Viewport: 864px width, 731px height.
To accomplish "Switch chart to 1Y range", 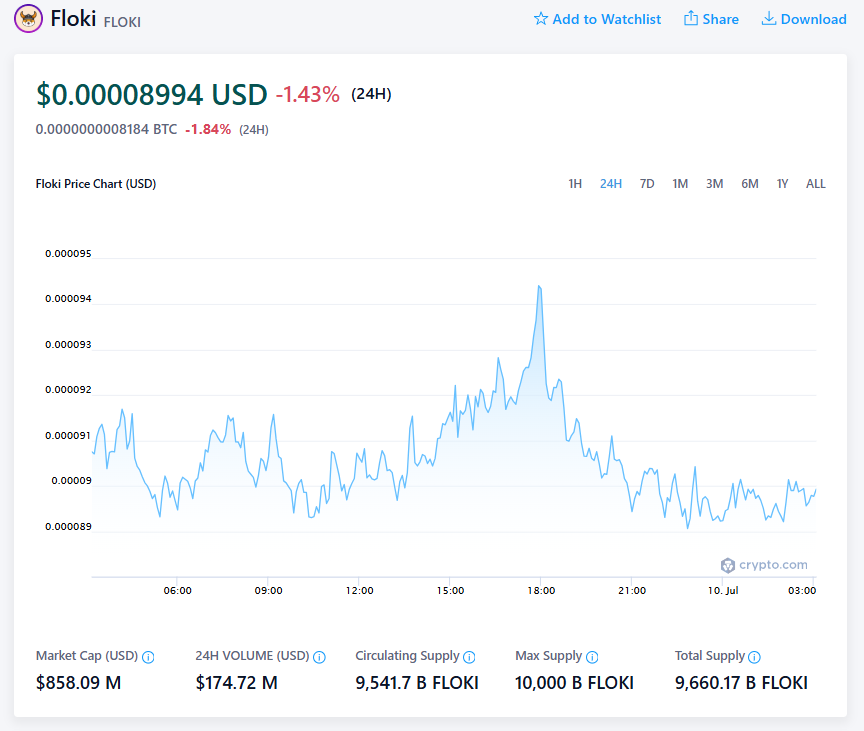I will 782,184.
